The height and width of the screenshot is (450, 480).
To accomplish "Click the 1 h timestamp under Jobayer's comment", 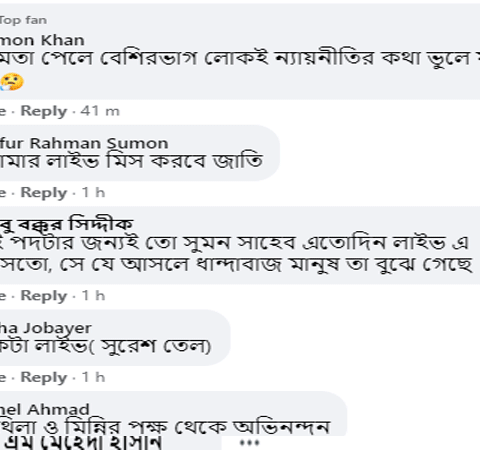I will point(93,378).
